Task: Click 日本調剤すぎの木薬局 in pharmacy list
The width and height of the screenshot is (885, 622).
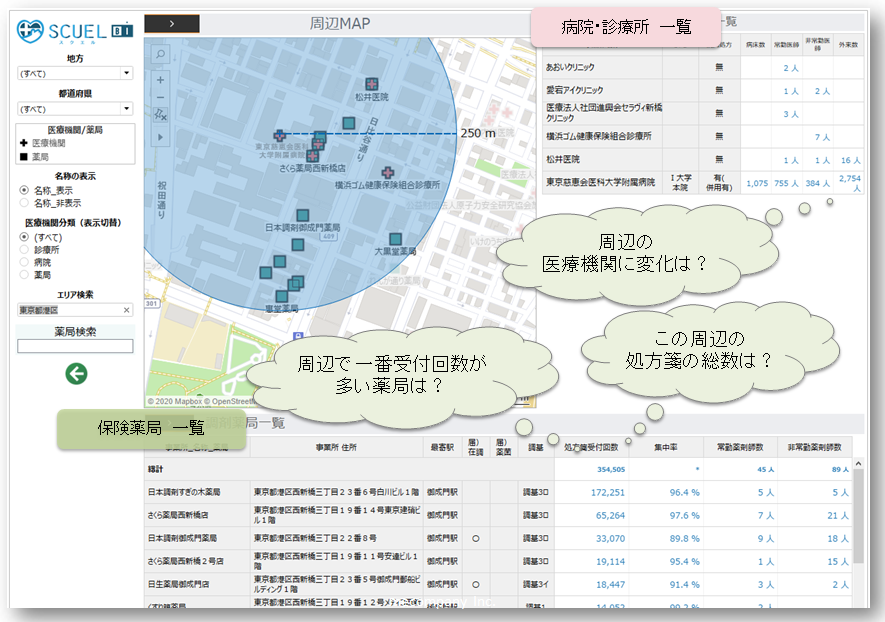Action: coord(184,492)
